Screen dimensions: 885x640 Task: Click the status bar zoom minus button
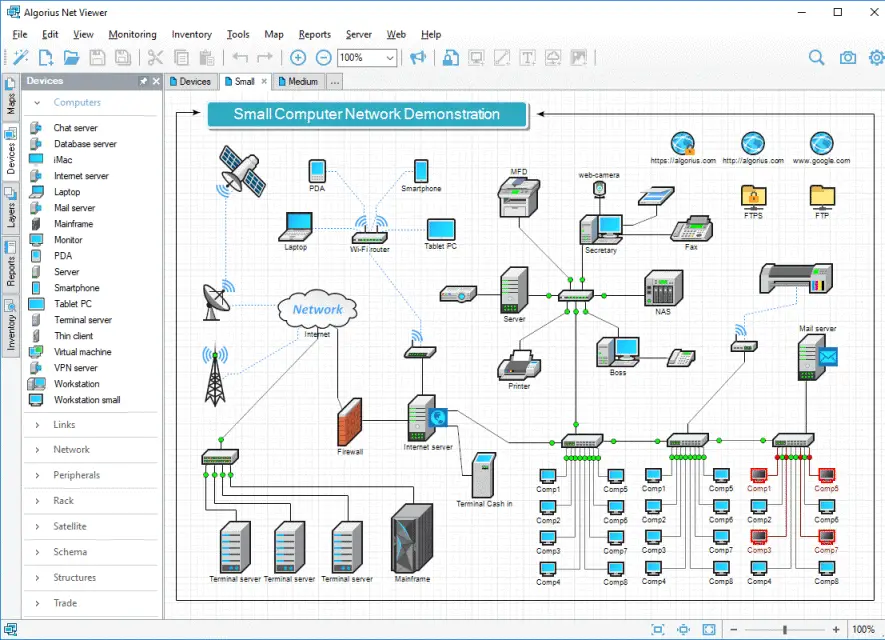pos(734,629)
